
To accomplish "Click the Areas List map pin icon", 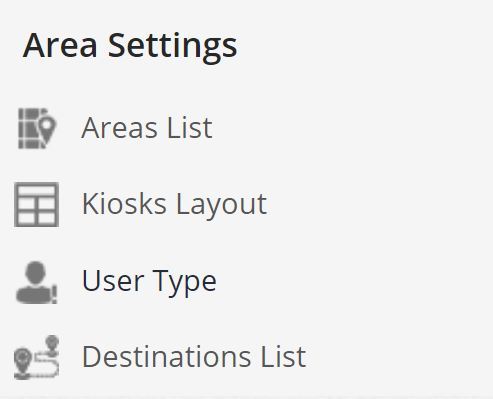I will 37,128.
